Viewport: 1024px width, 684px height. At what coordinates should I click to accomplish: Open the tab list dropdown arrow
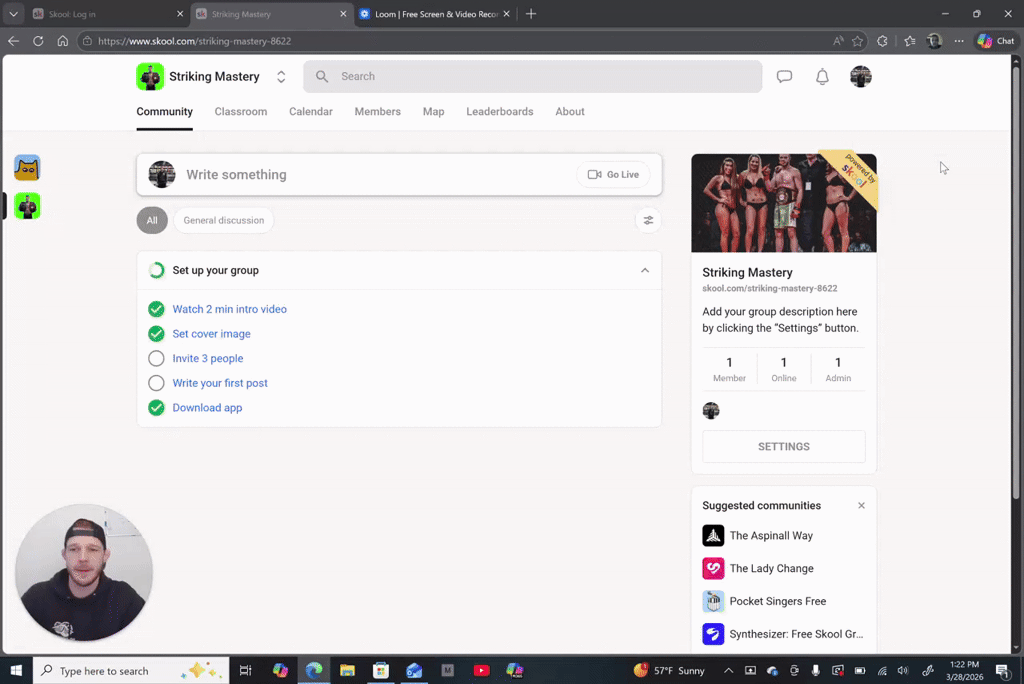(x=13, y=14)
